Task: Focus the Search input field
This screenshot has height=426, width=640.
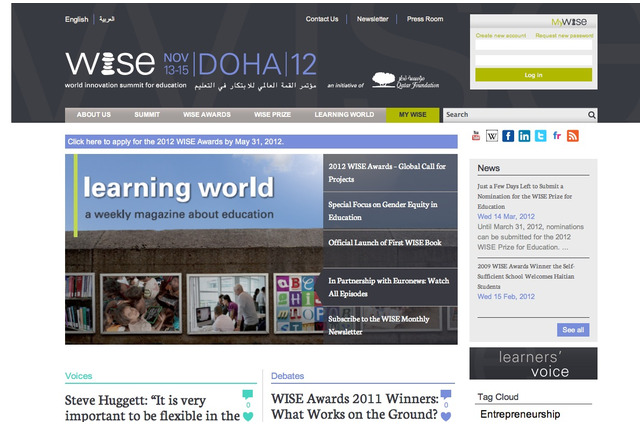Action: [513, 115]
